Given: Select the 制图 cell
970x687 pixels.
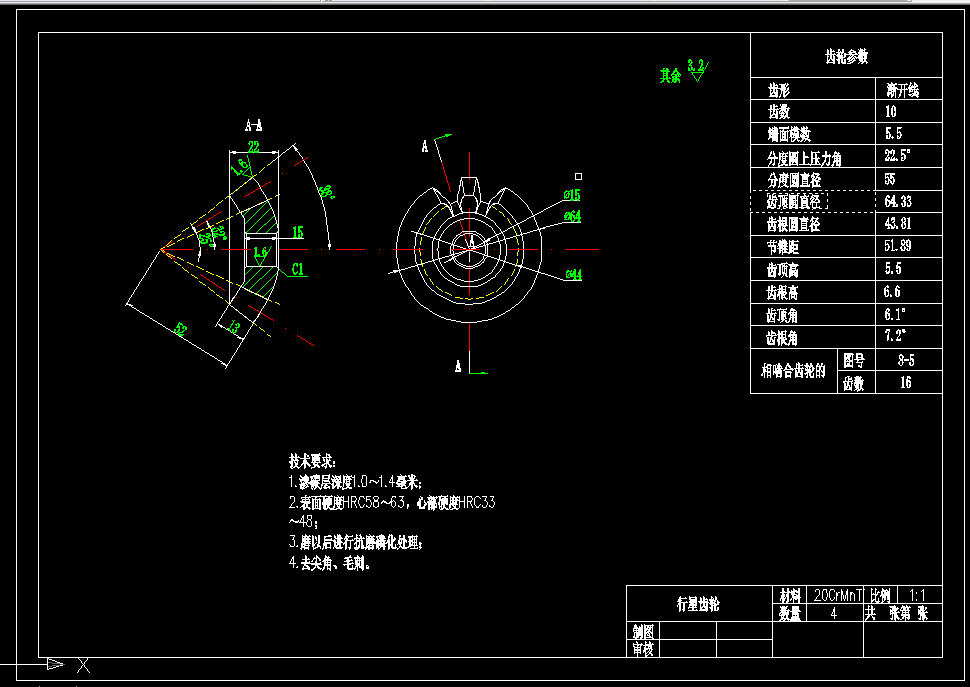Looking at the screenshot, I should click(643, 631).
